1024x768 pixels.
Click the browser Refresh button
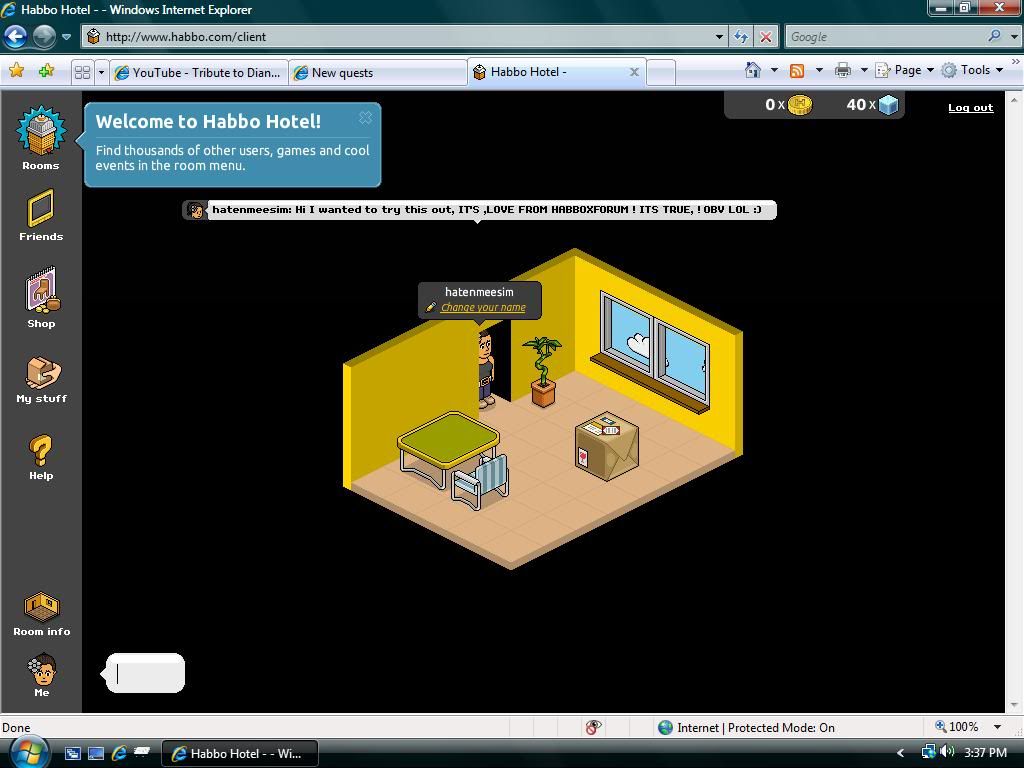click(741, 37)
